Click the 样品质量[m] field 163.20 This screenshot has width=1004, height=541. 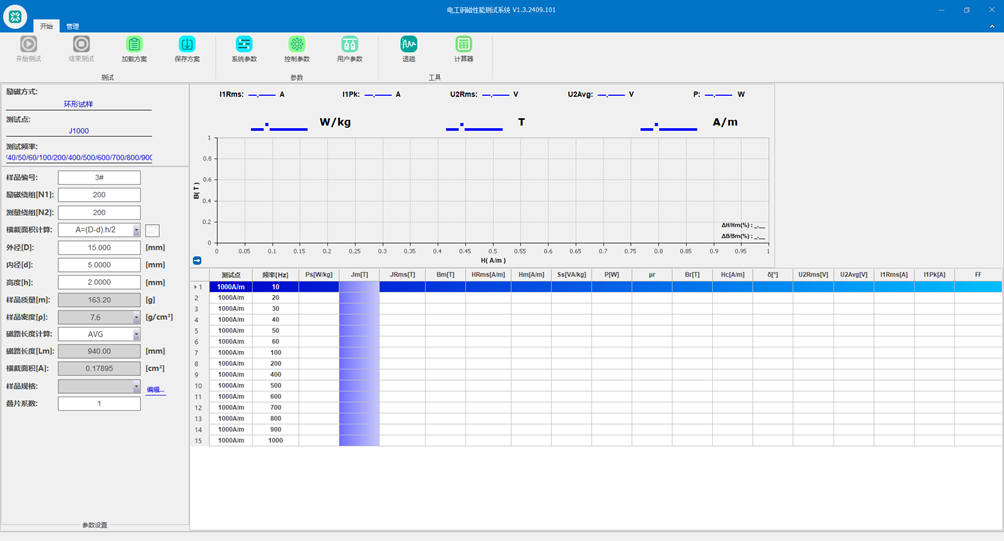point(99,300)
